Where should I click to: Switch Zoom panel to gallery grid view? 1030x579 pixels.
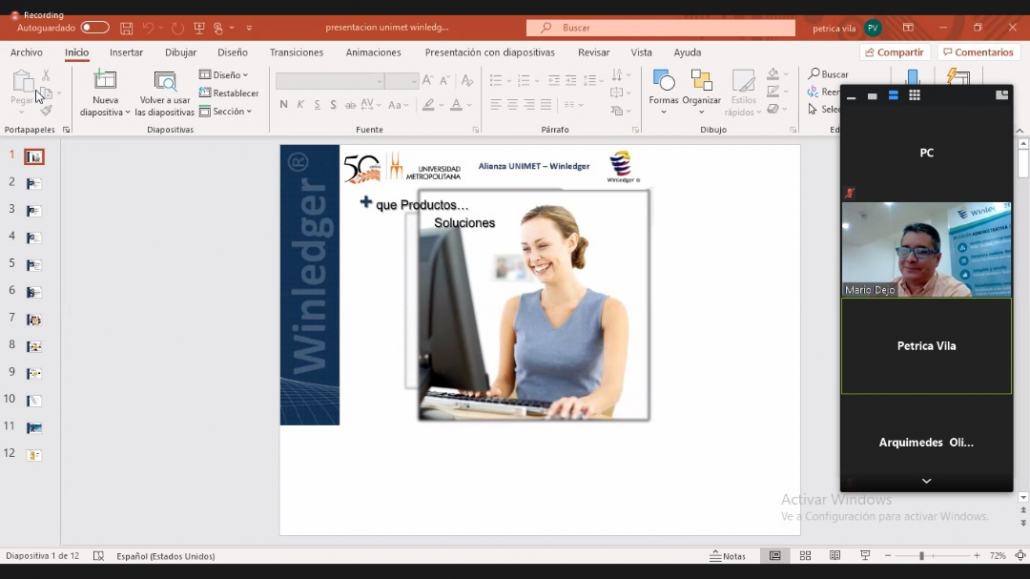(x=914, y=95)
